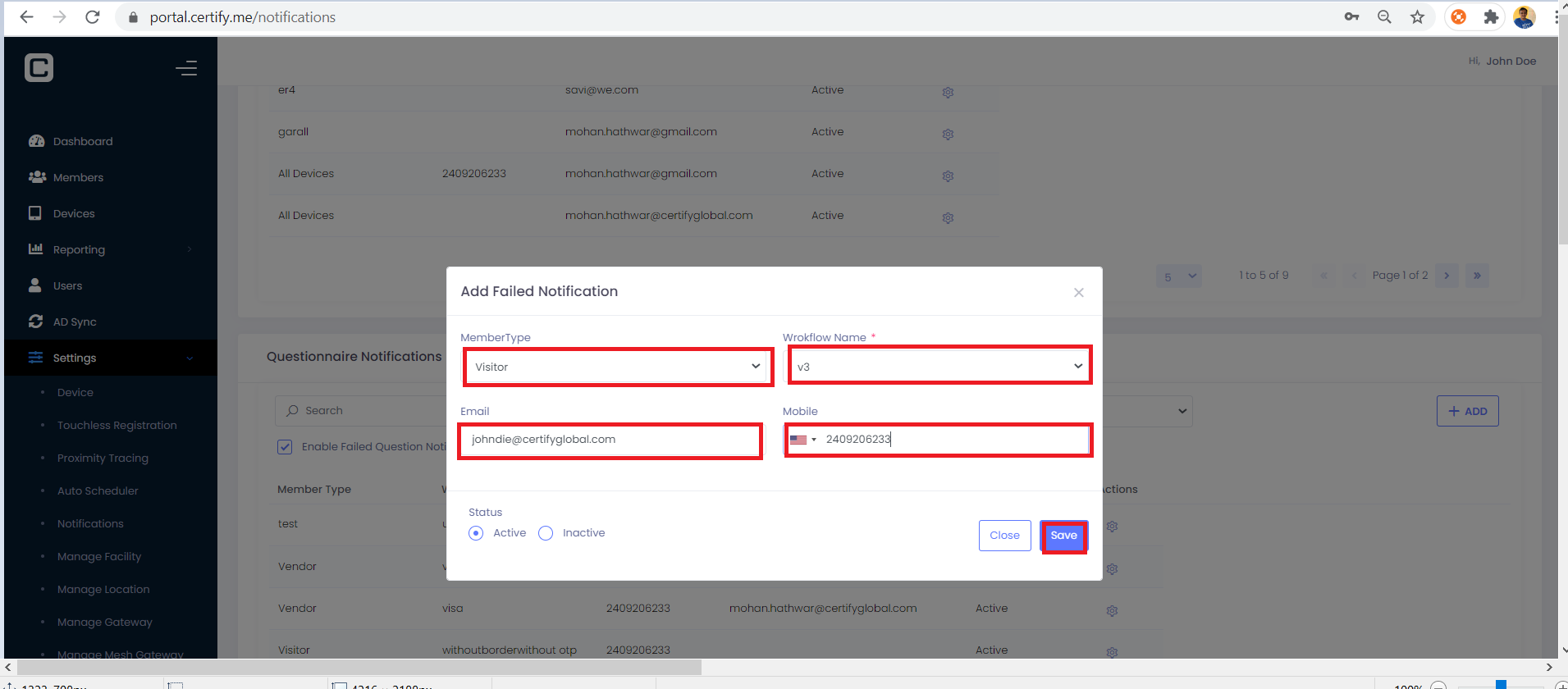This screenshot has width=1568, height=689.
Task: Open the browser zoom magnifier icon
Action: 1384,17
